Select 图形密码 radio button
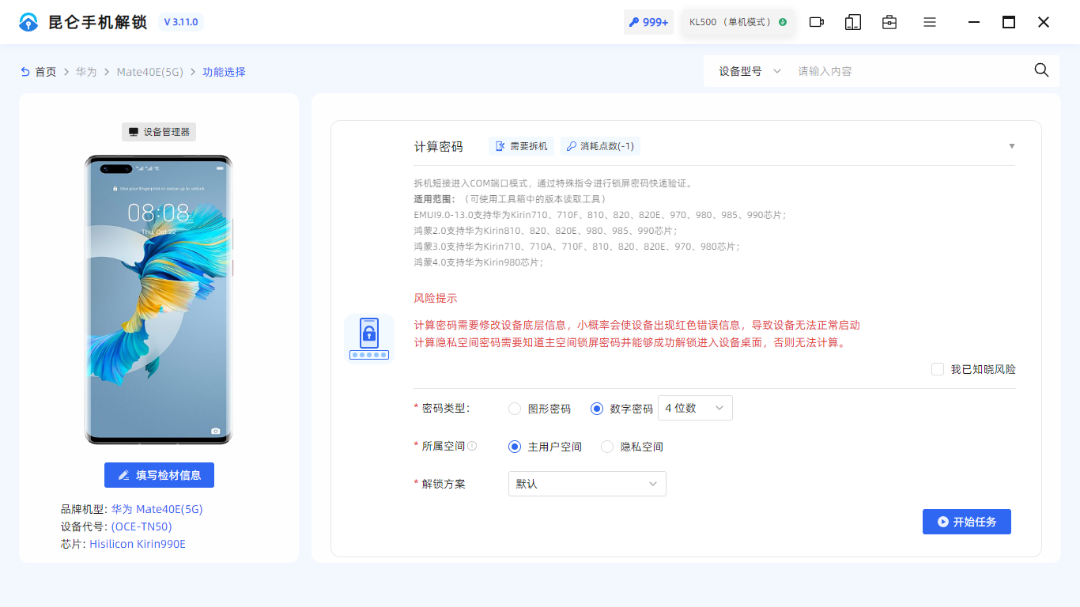1080x607 pixels. tap(515, 409)
